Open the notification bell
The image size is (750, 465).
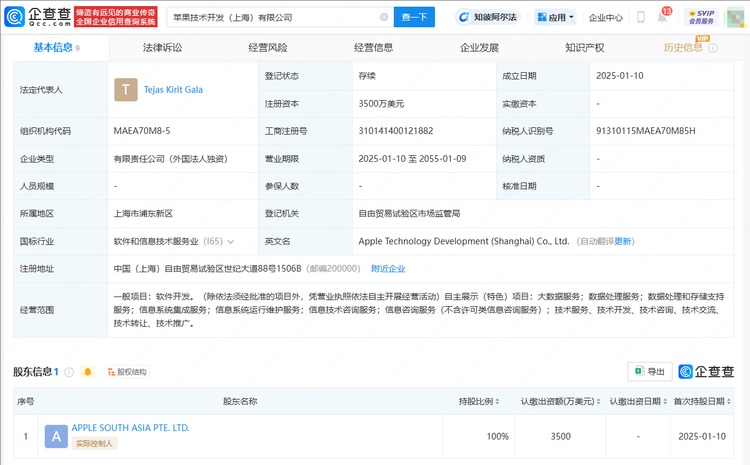tap(662, 17)
